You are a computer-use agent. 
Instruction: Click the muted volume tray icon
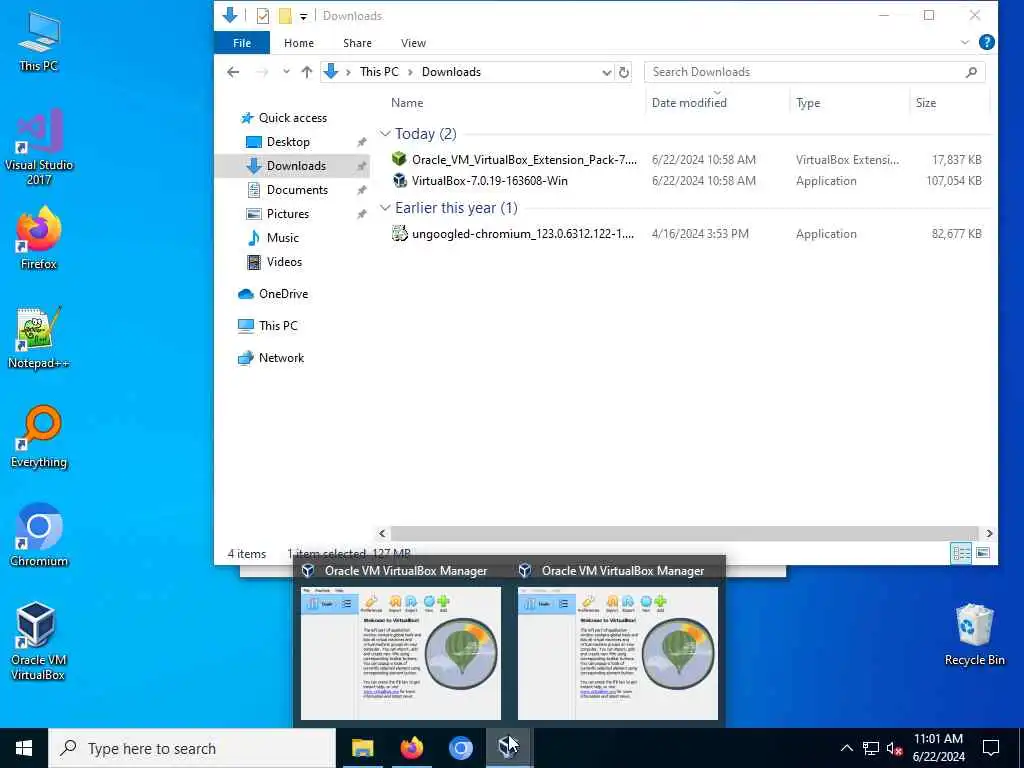pos(895,748)
